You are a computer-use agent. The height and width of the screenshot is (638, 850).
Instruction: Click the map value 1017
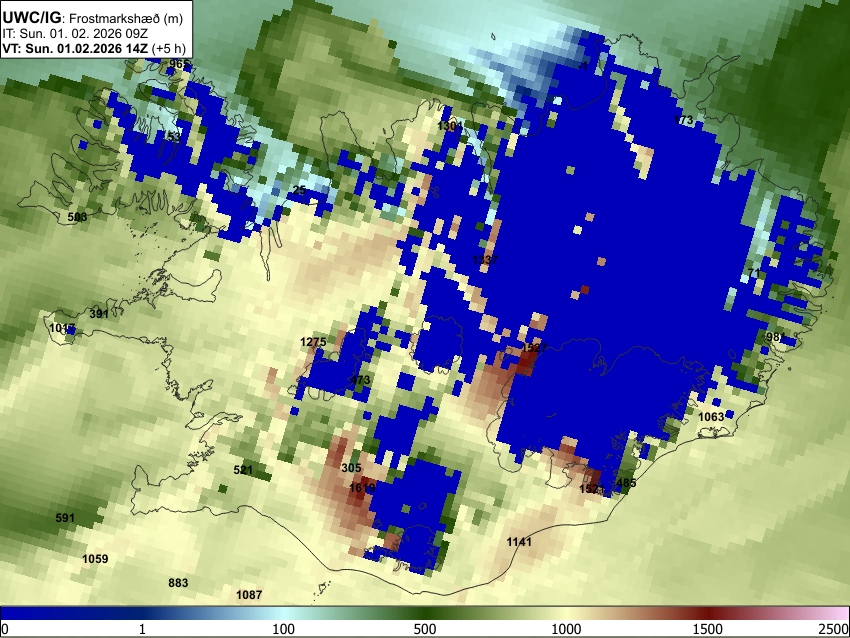pos(62,328)
